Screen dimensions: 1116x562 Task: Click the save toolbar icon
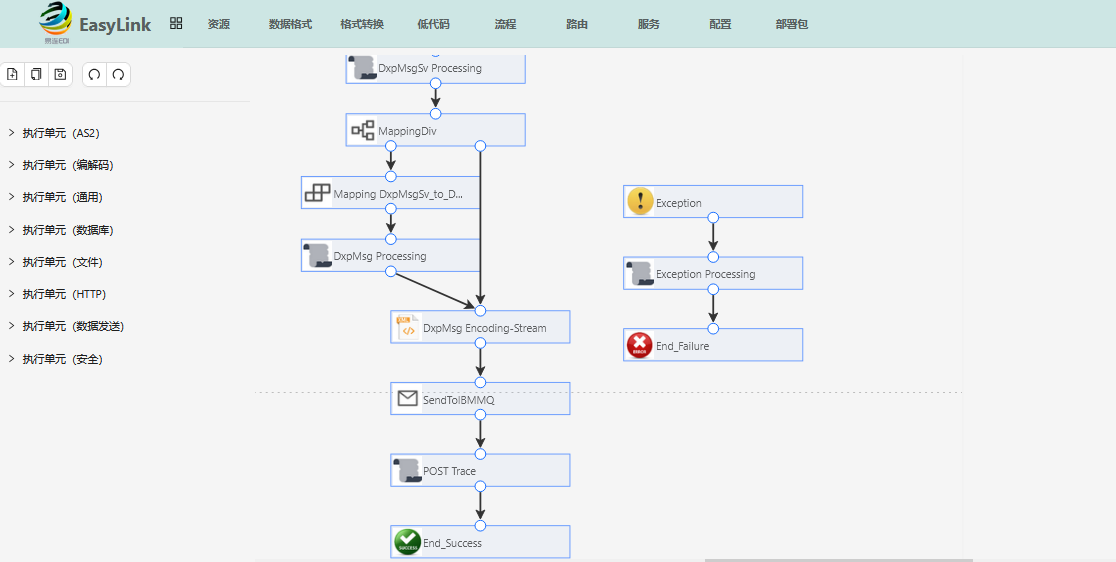click(x=60, y=74)
